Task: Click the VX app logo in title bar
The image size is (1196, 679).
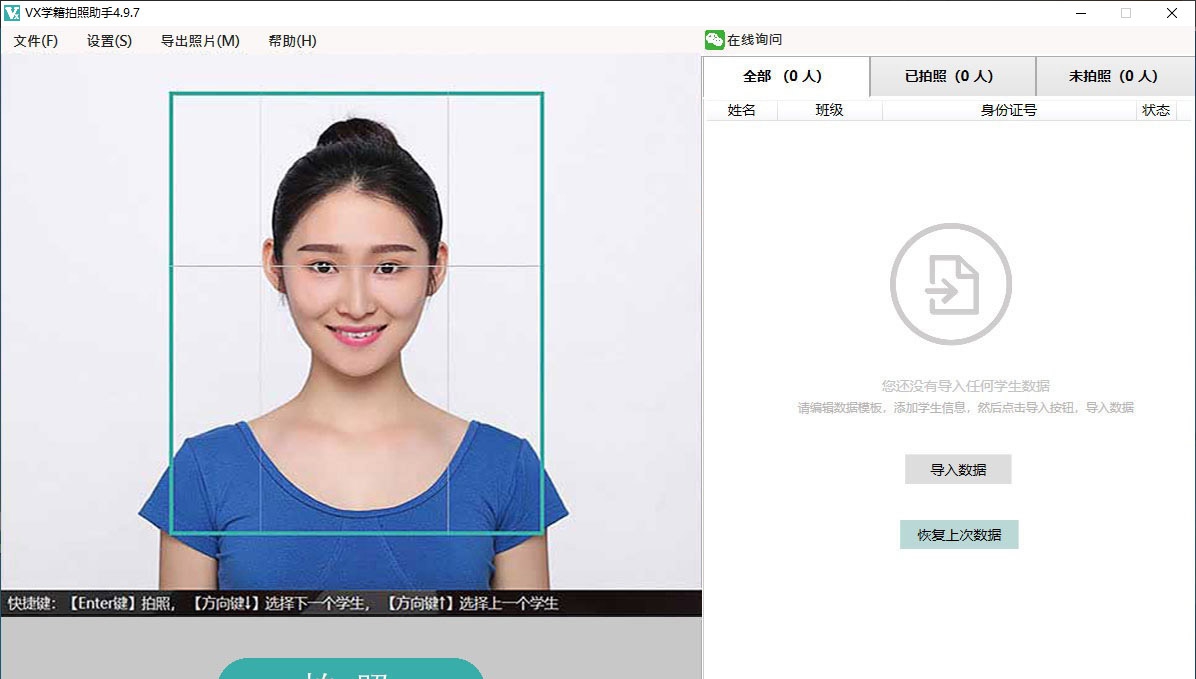Action: [11, 12]
